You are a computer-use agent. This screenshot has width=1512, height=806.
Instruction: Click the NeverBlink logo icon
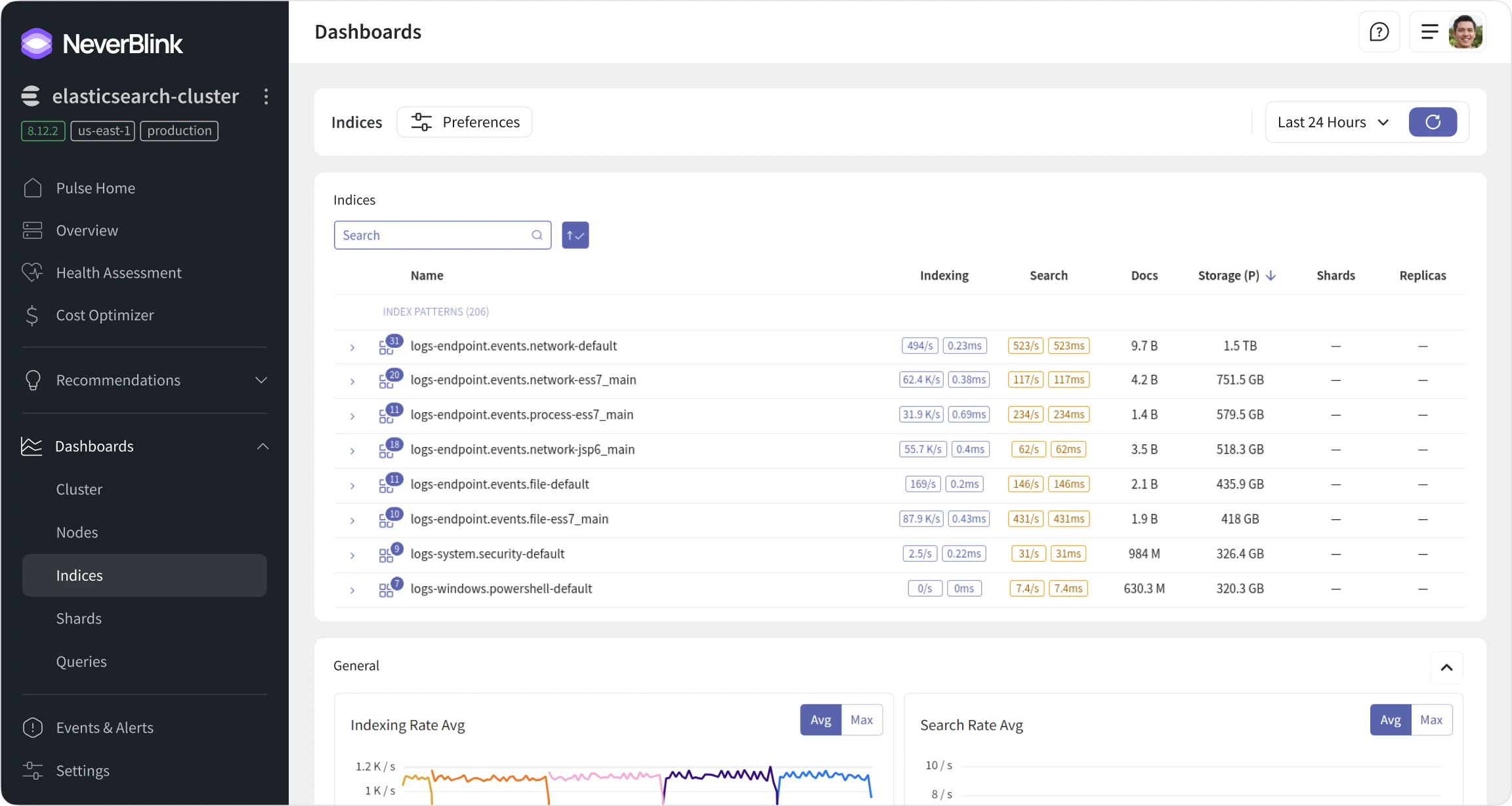[x=37, y=43]
